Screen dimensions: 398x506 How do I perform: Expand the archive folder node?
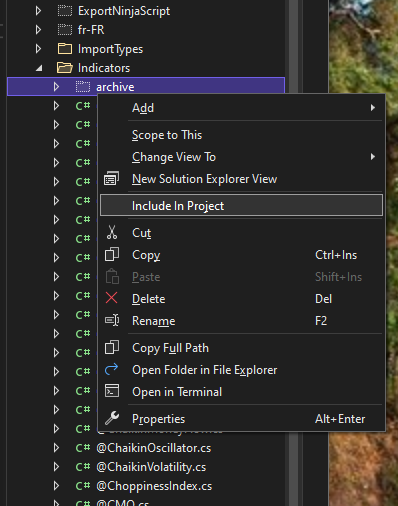click(56, 87)
